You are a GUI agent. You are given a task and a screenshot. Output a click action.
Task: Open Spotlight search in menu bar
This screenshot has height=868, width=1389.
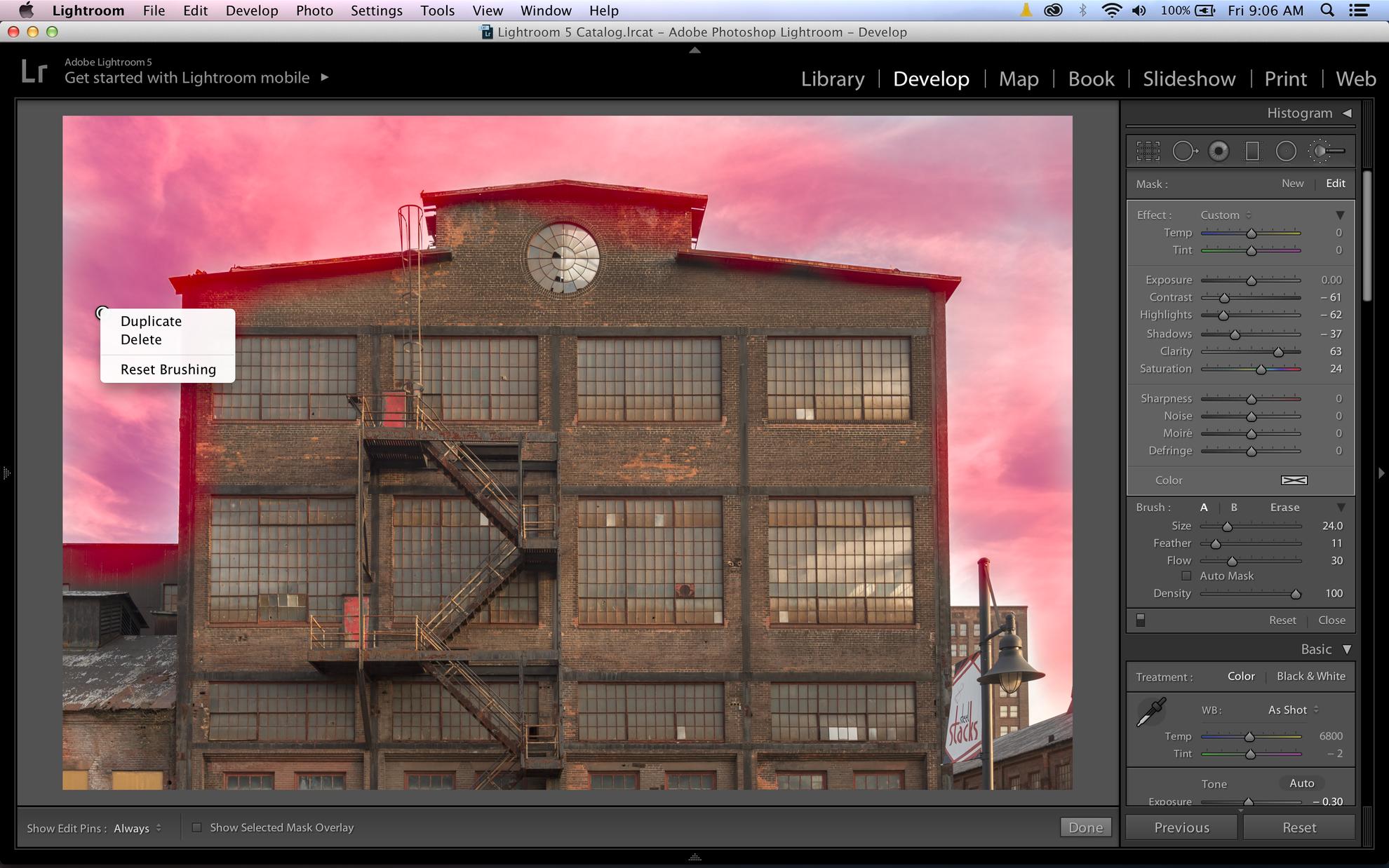click(1327, 11)
